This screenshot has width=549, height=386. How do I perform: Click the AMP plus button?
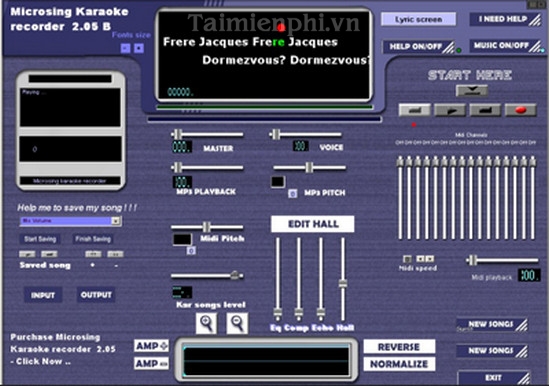point(151,346)
